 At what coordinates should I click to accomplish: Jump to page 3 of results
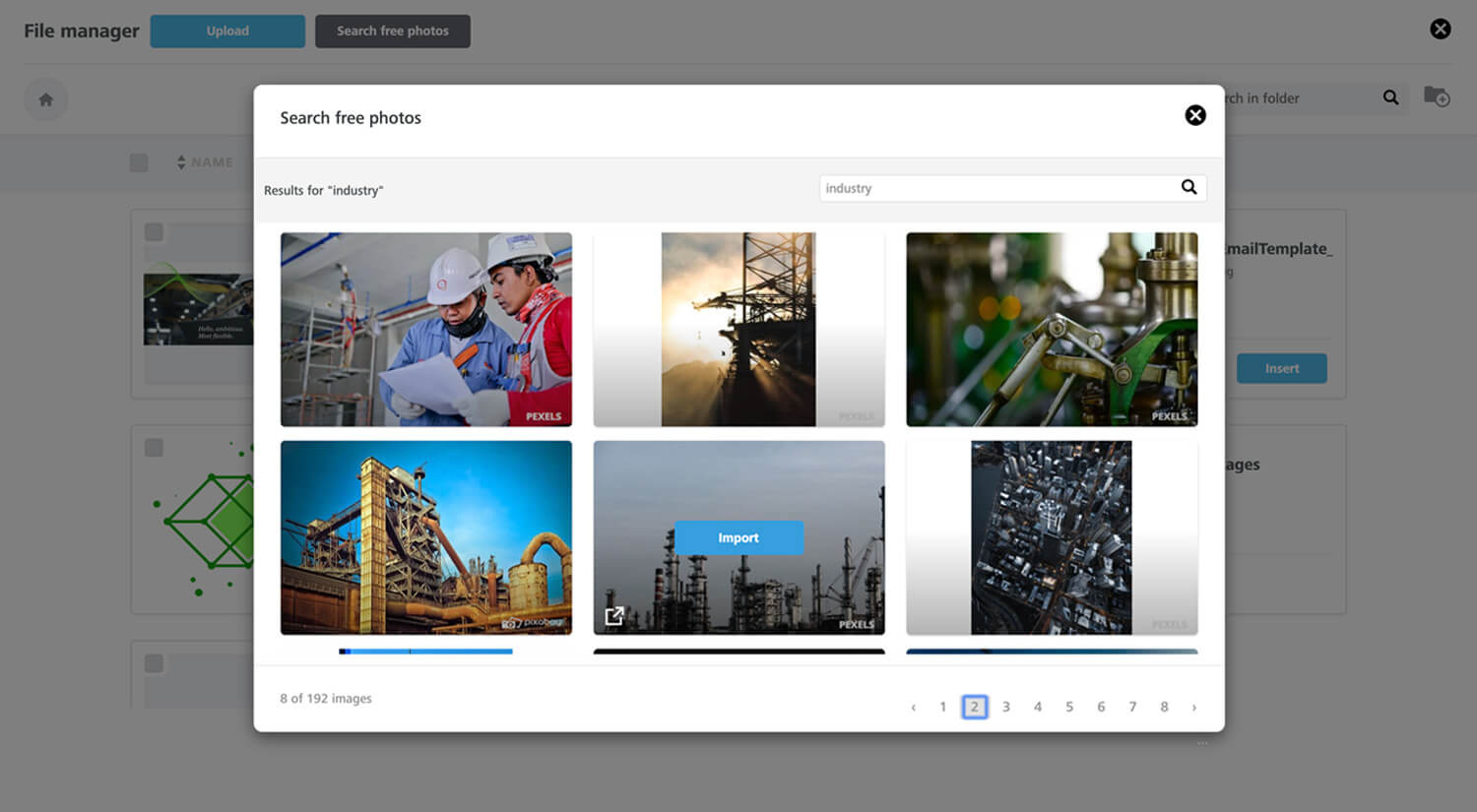[1005, 707]
